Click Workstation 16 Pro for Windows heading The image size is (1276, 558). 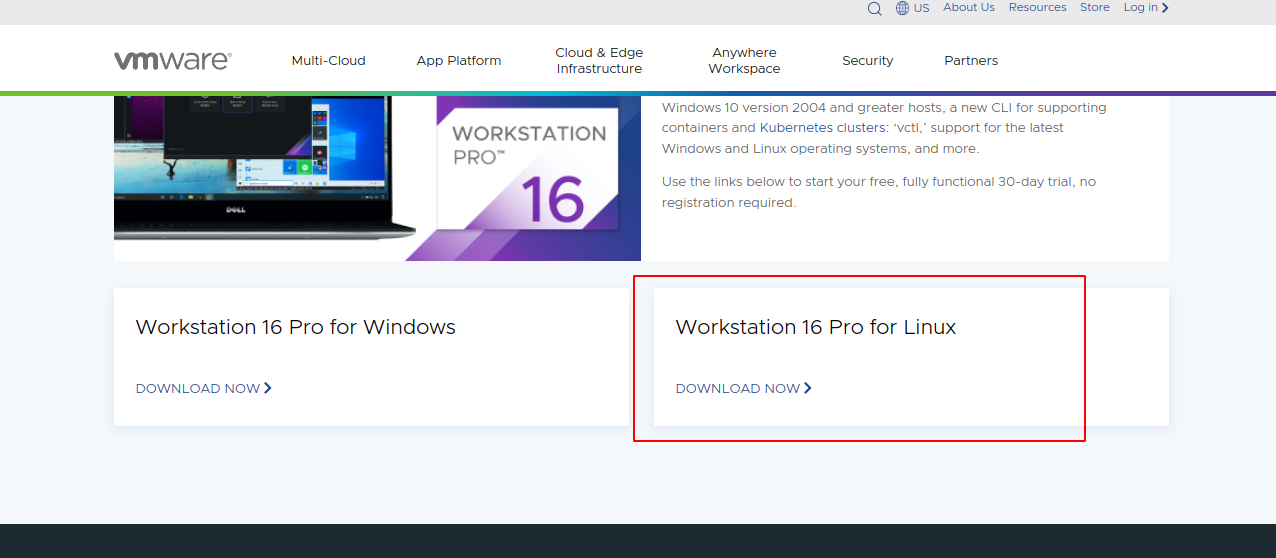[296, 327]
